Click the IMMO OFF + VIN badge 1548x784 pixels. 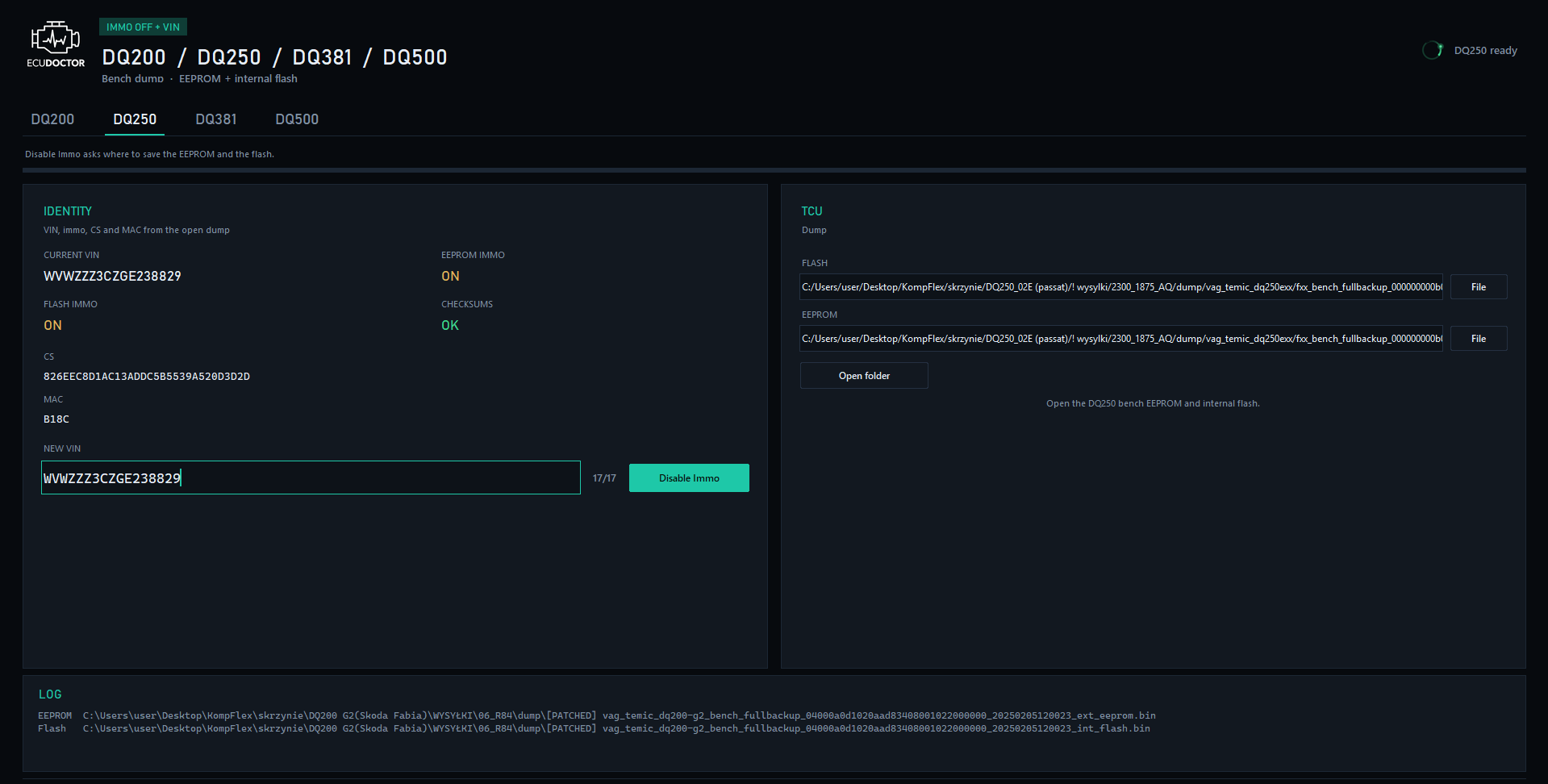tap(143, 27)
